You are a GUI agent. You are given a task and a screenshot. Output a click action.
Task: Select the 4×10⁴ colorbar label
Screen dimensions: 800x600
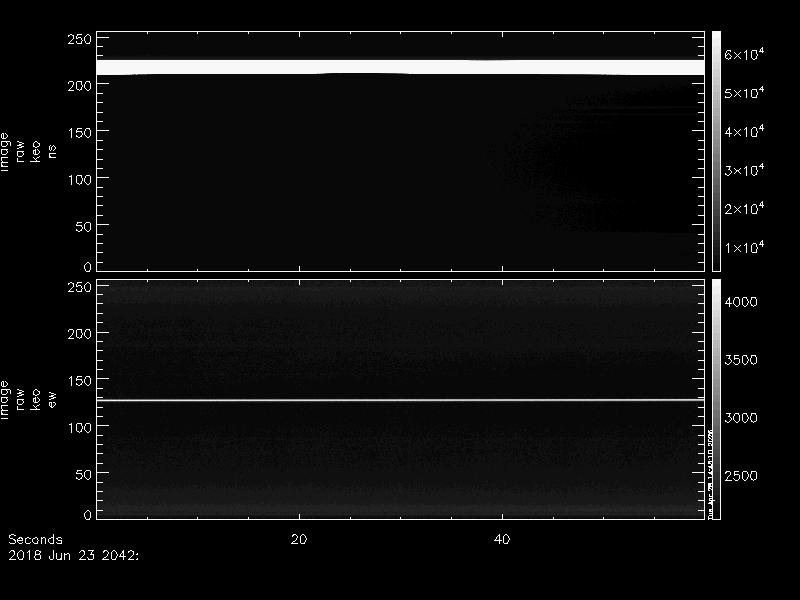(x=744, y=132)
